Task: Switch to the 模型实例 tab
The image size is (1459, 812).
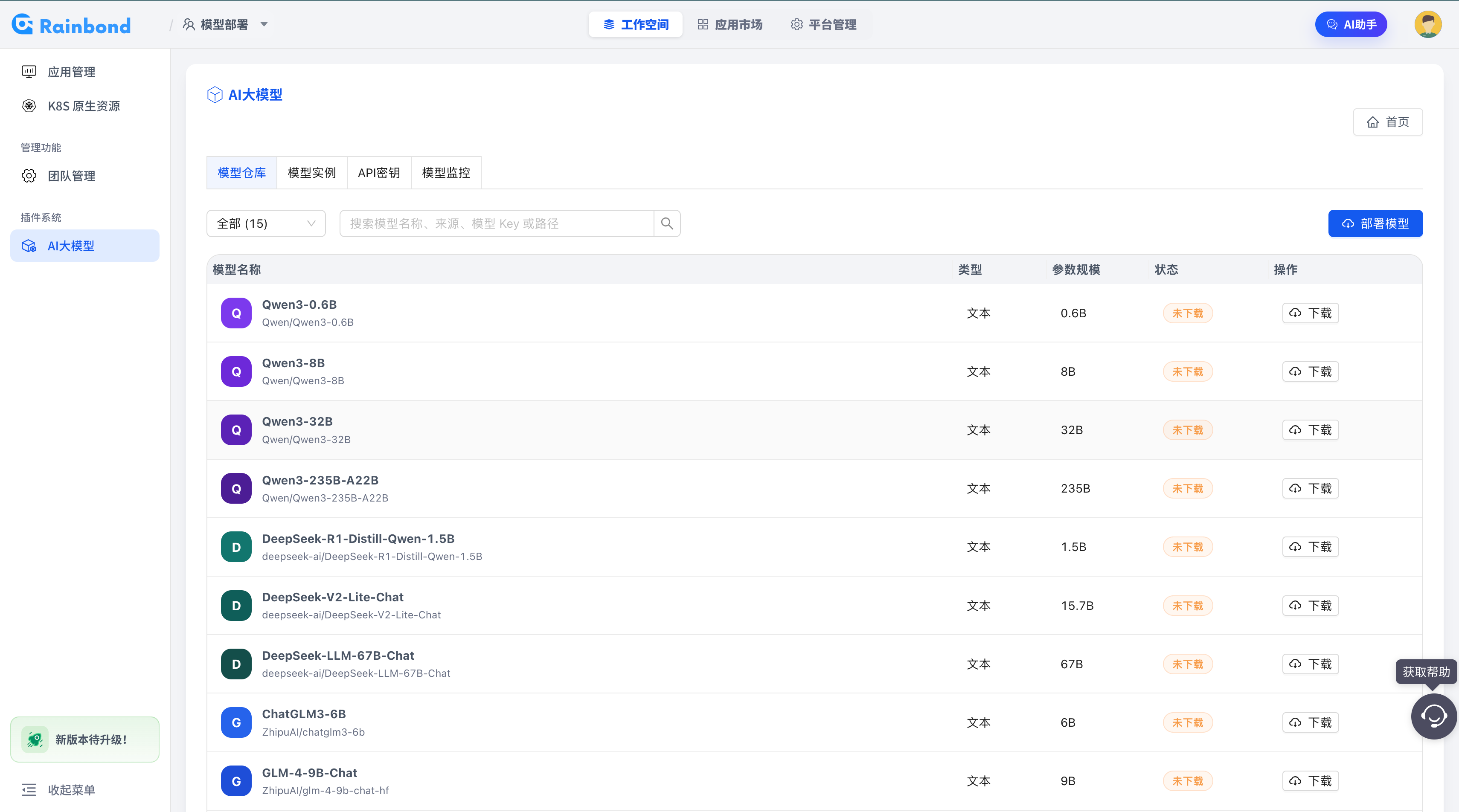Action: pos(311,173)
